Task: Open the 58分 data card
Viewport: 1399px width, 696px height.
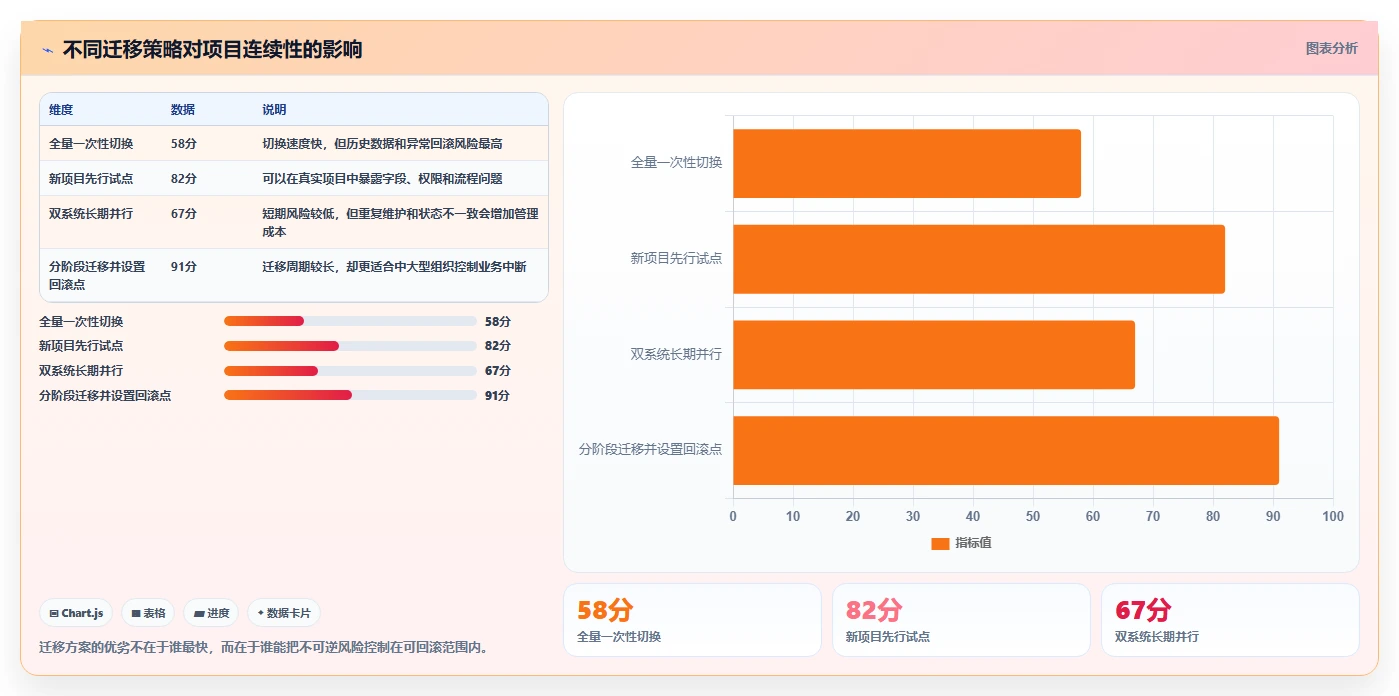Action: click(x=692, y=620)
